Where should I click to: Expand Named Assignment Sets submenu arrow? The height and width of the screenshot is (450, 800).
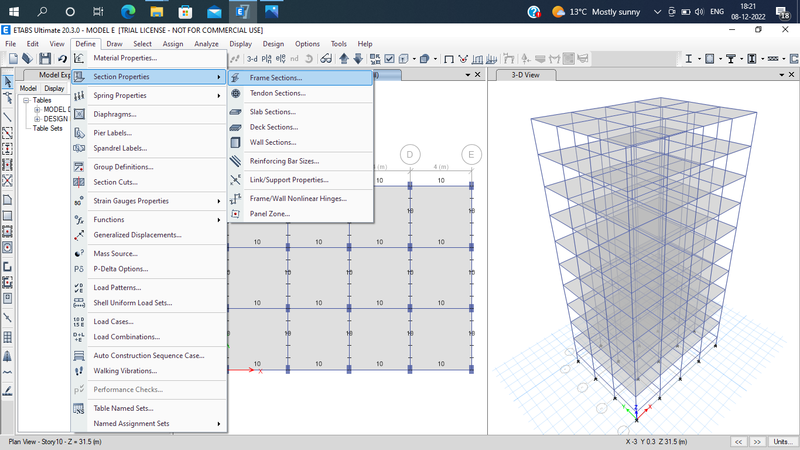(219, 424)
